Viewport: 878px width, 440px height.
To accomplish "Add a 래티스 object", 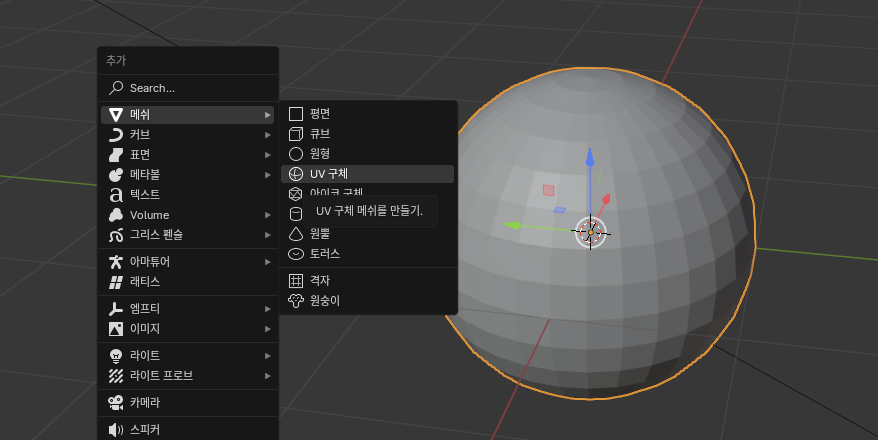I will click(188, 282).
